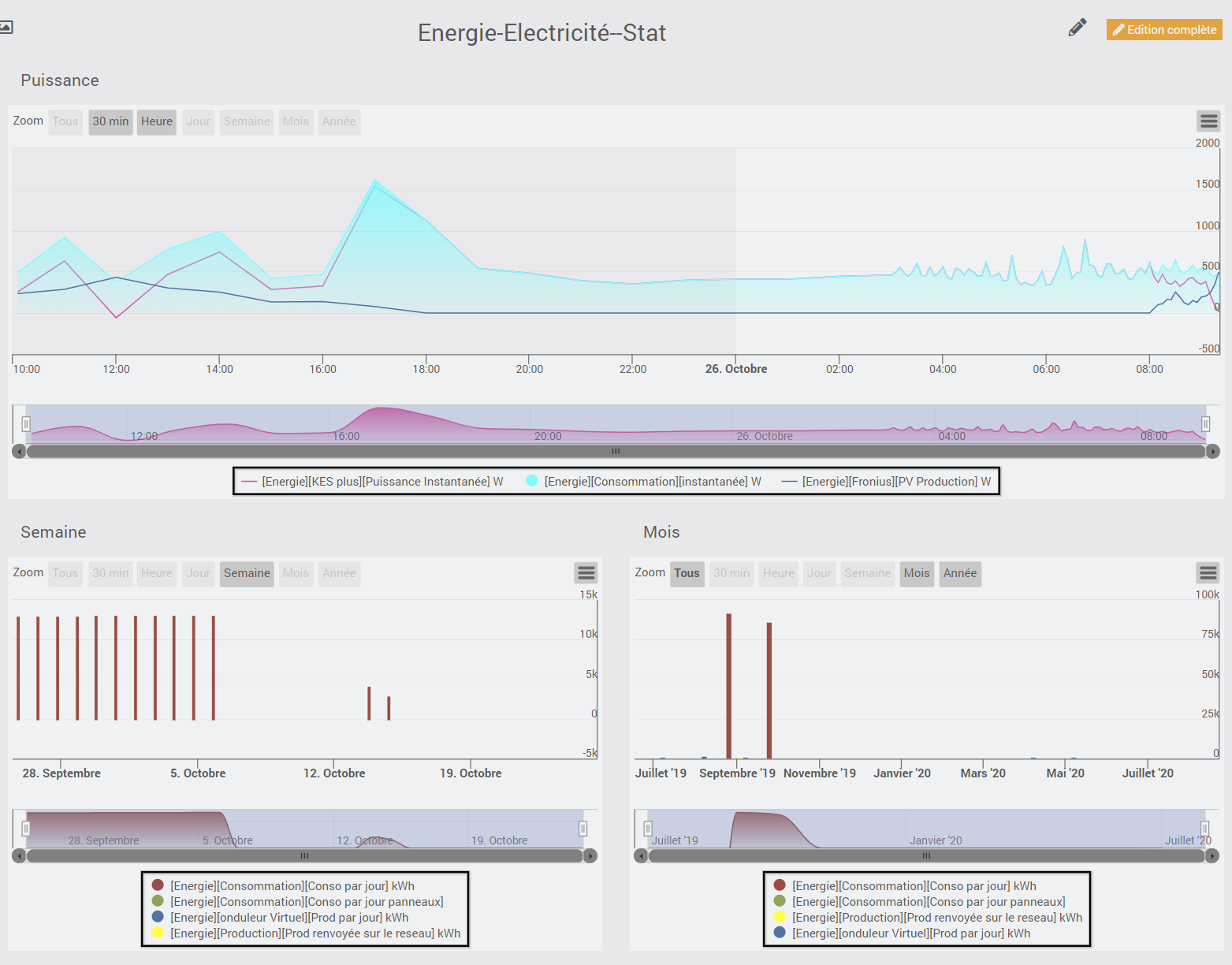Select Heure zoom in the Semaine chart
The width and height of the screenshot is (1232, 965).
point(157,573)
